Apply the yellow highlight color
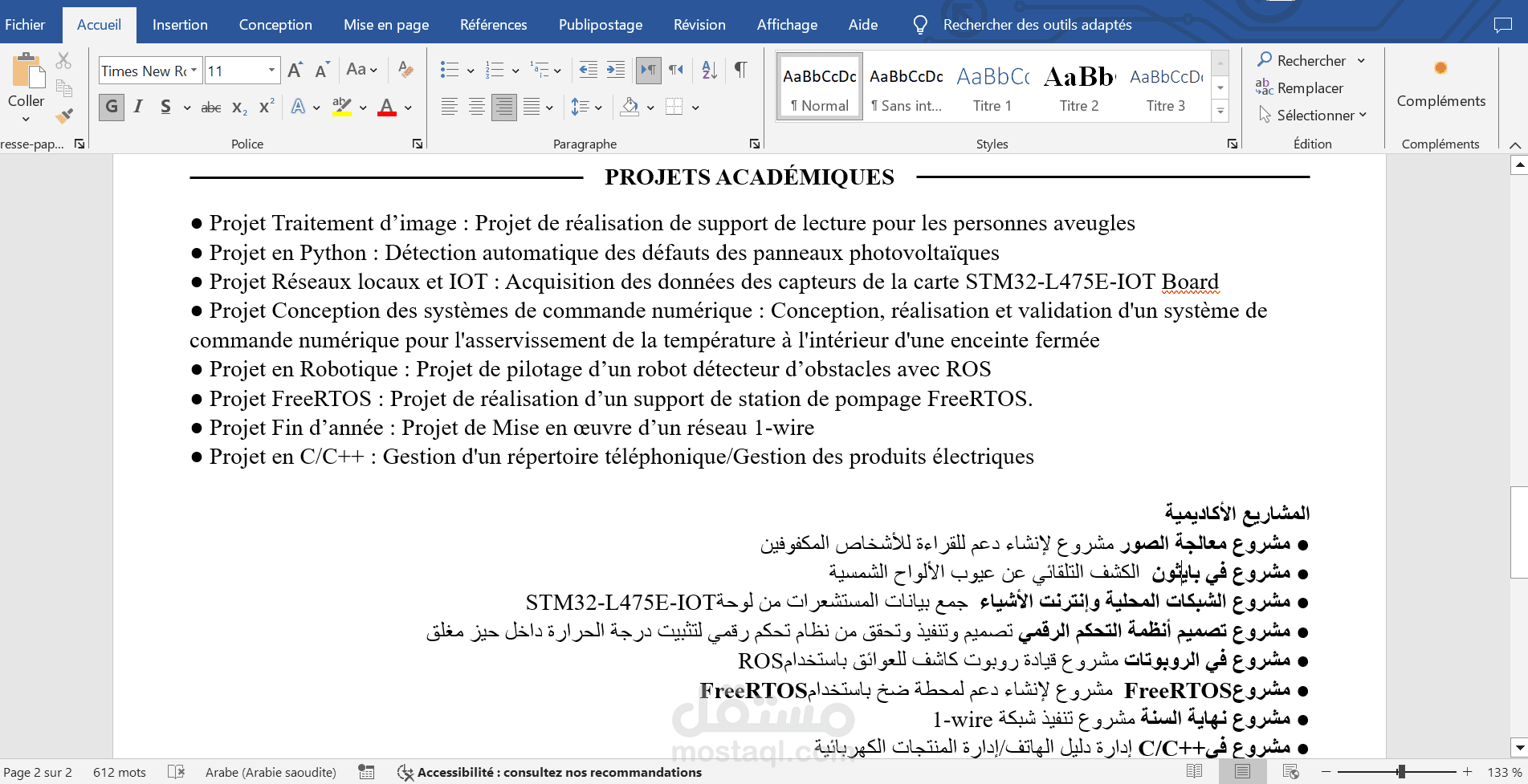 [x=342, y=107]
